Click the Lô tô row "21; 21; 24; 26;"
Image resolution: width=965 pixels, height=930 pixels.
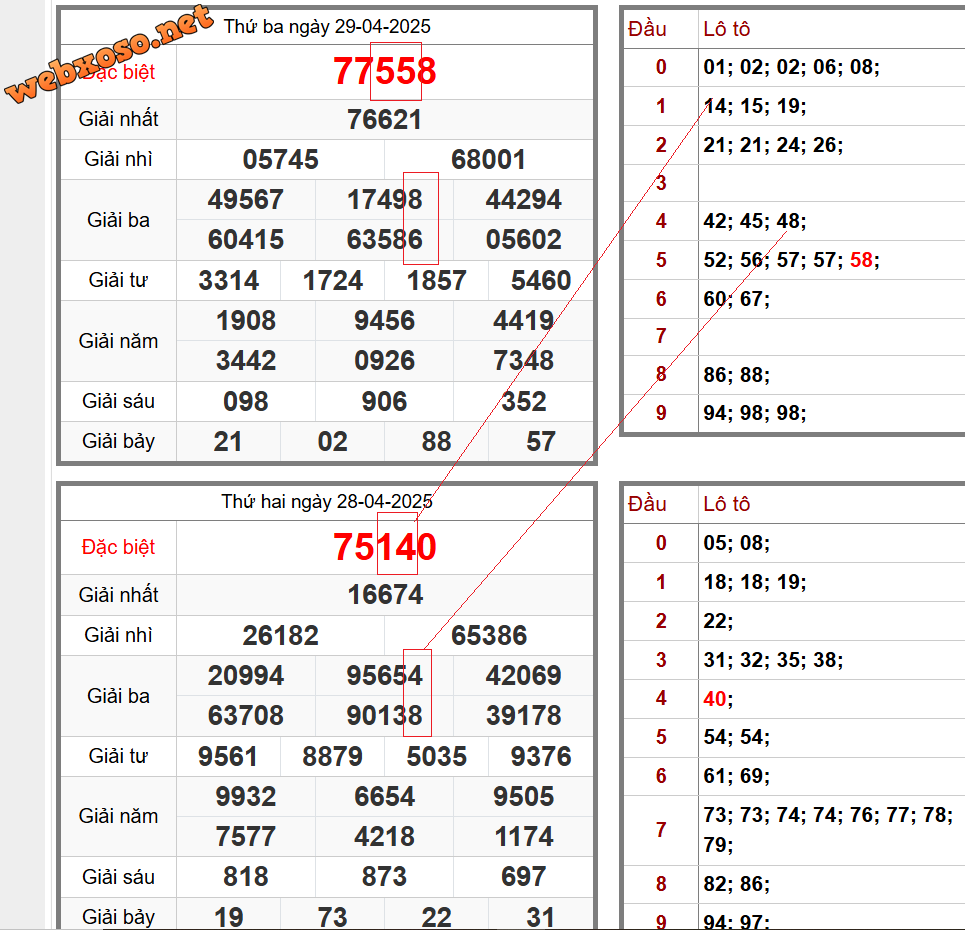(x=774, y=145)
